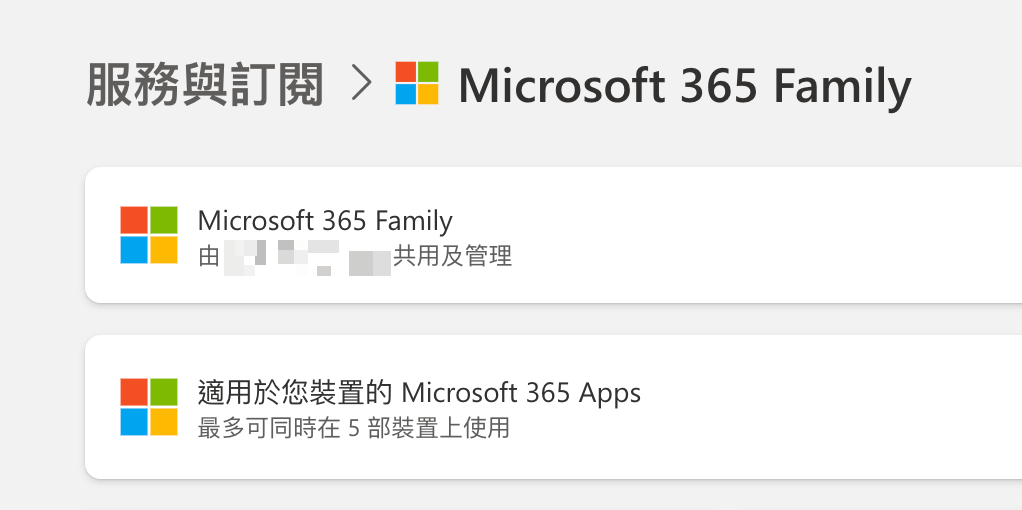
Task: Click red square of 365 Apps card logo
Action: tap(134, 392)
